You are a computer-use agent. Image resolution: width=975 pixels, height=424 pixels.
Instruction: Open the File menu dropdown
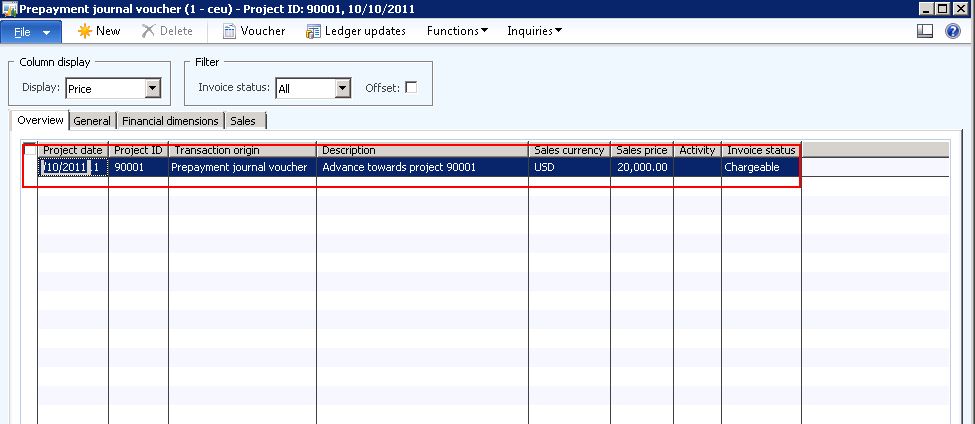coord(32,31)
